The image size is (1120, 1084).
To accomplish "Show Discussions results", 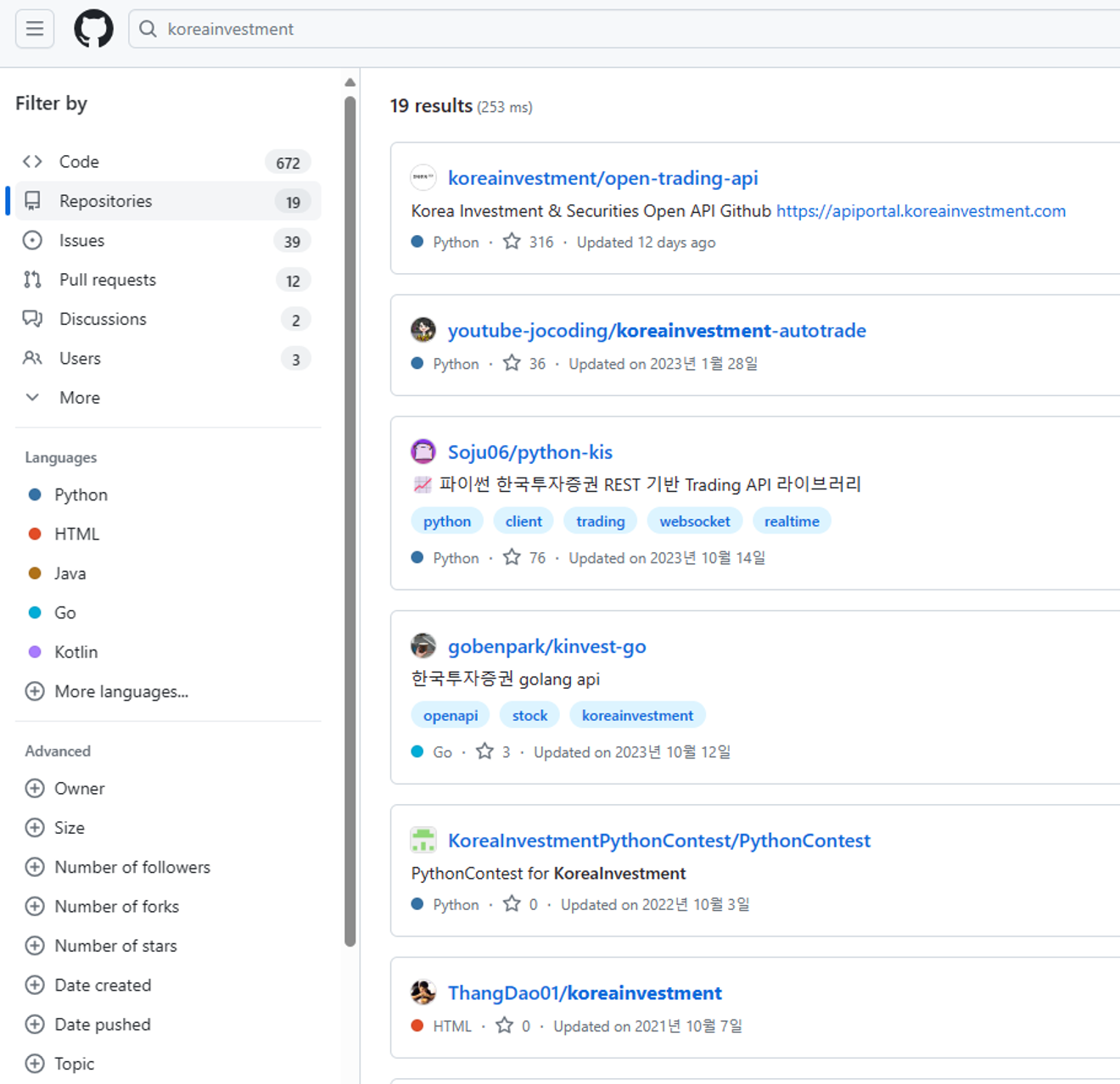I will (x=168, y=319).
